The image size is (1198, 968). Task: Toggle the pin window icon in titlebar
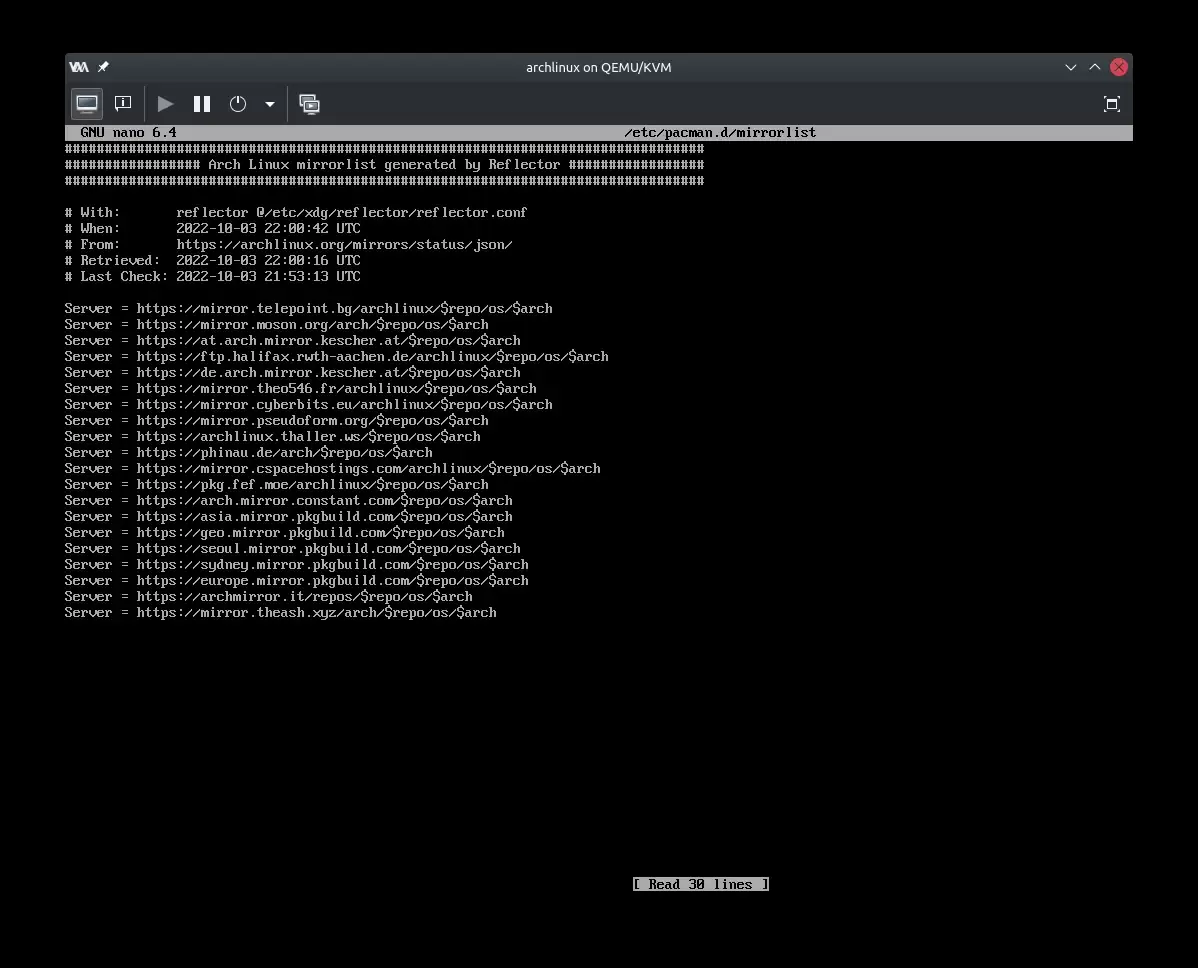103,67
